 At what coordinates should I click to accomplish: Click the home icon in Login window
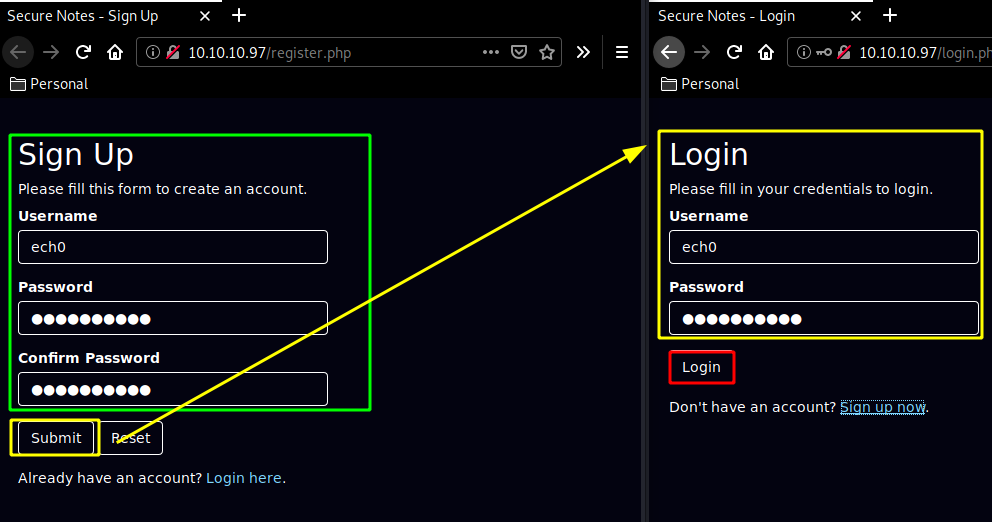[x=766, y=53]
